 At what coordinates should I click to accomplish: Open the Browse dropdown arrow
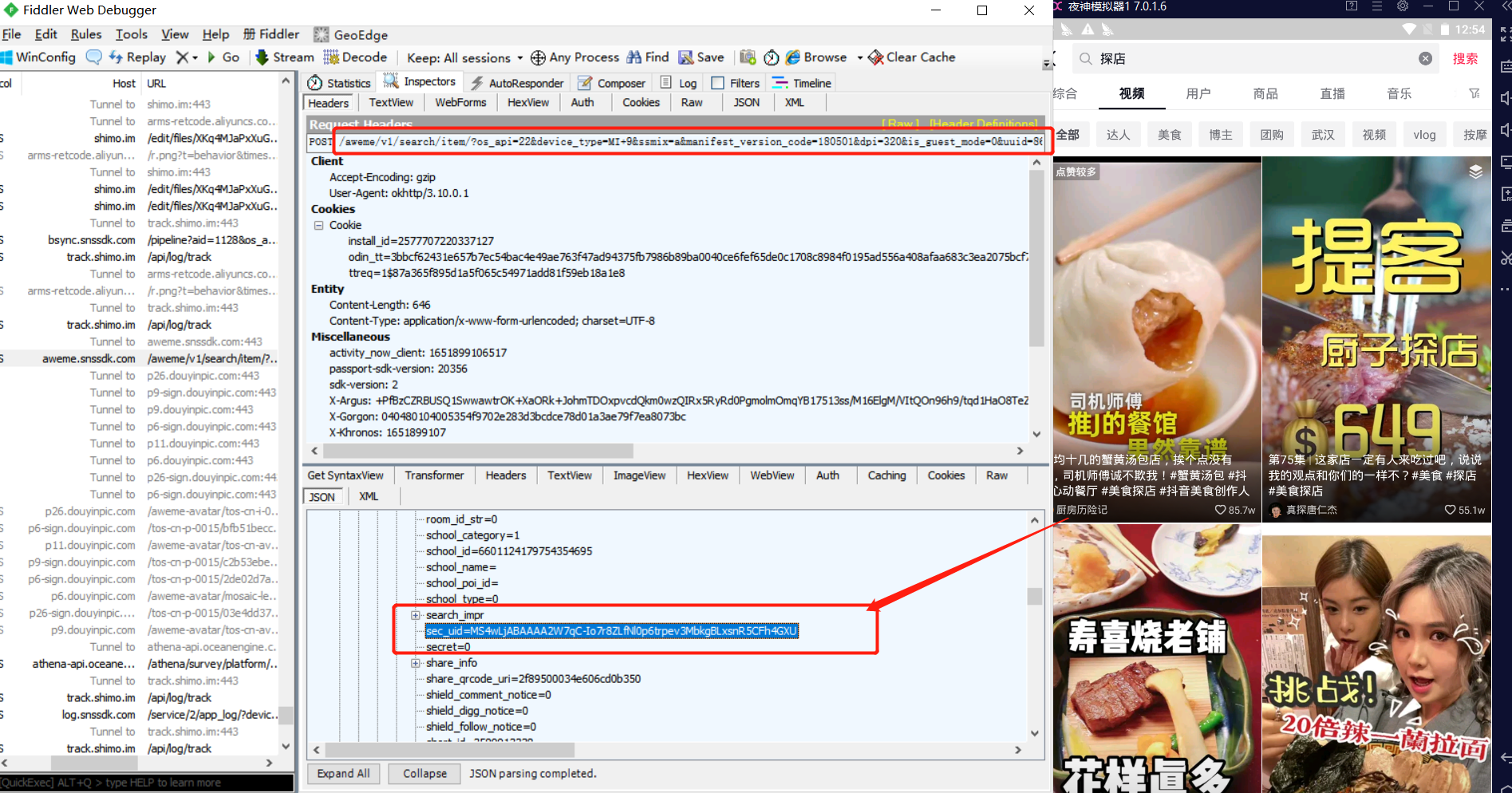(859, 58)
